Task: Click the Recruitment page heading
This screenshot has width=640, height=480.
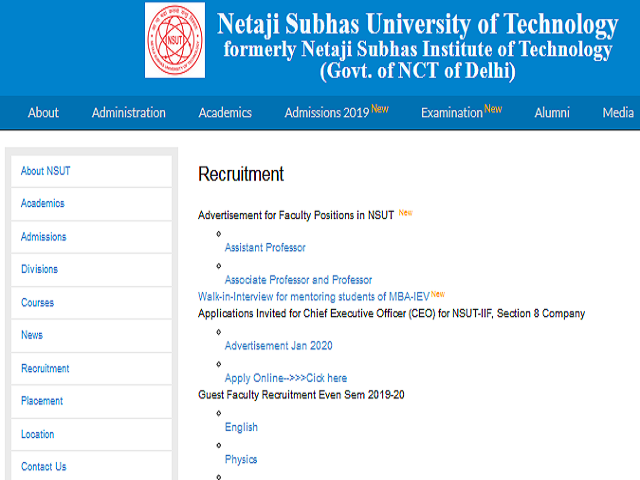Action: (x=241, y=174)
